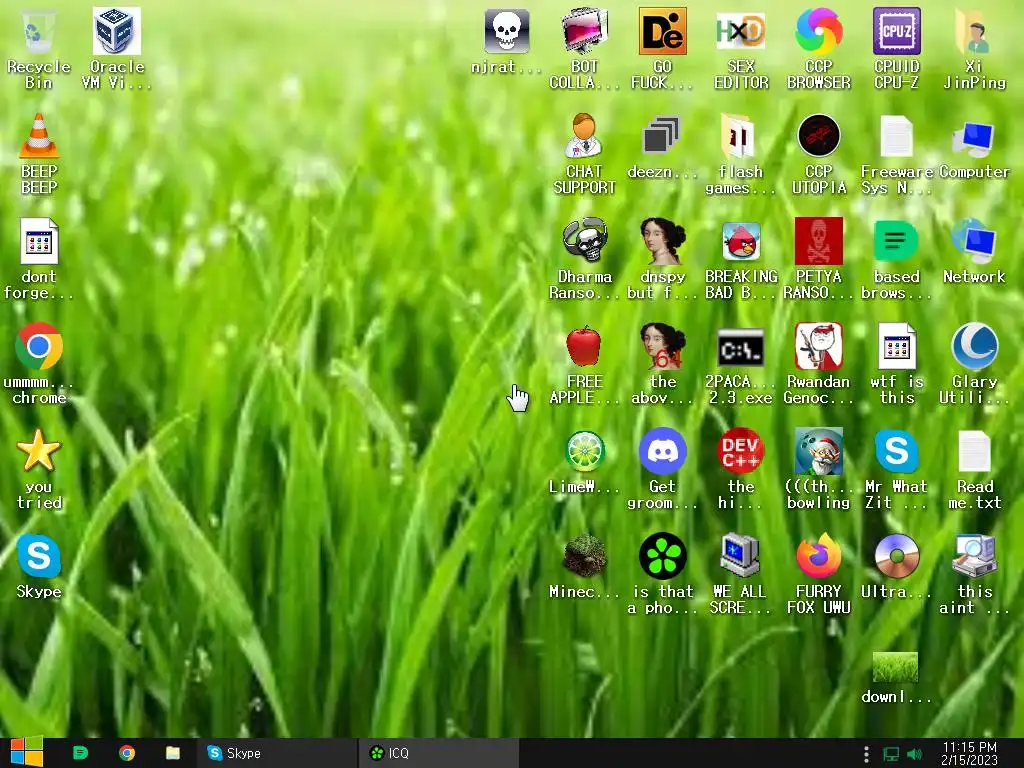Image resolution: width=1024 pixels, height=768 pixels.
Task: Click the network monitor tray icon
Action: click(x=891, y=754)
